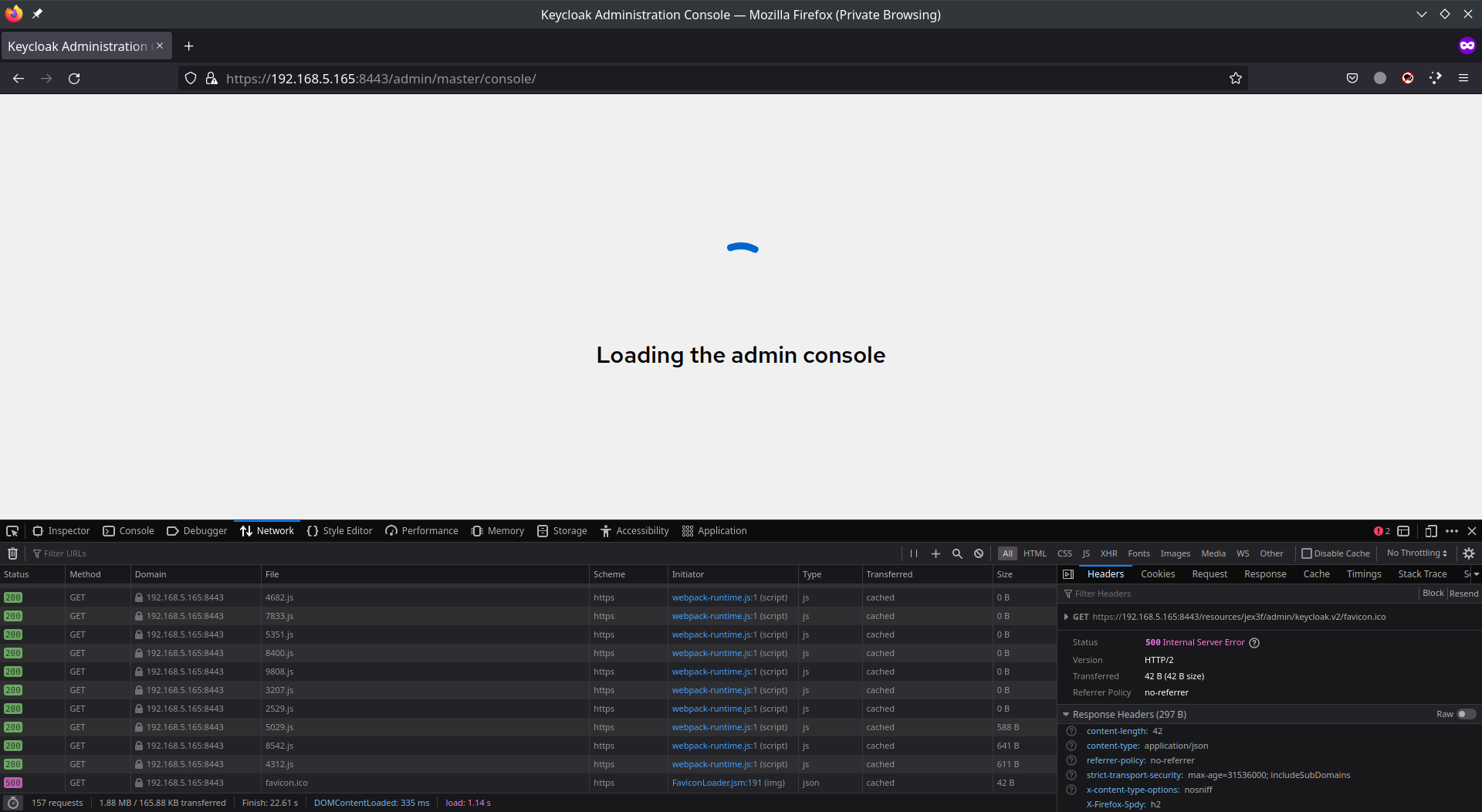Open the Performance tab

point(421,531)
